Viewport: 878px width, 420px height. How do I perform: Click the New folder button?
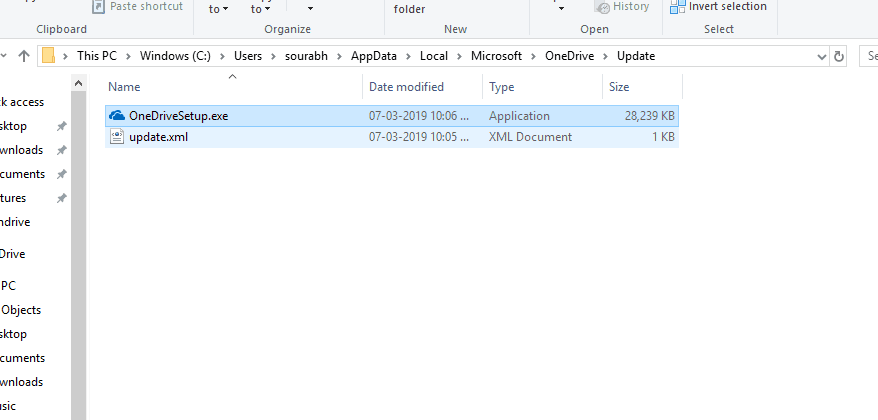tap(409, 8)
